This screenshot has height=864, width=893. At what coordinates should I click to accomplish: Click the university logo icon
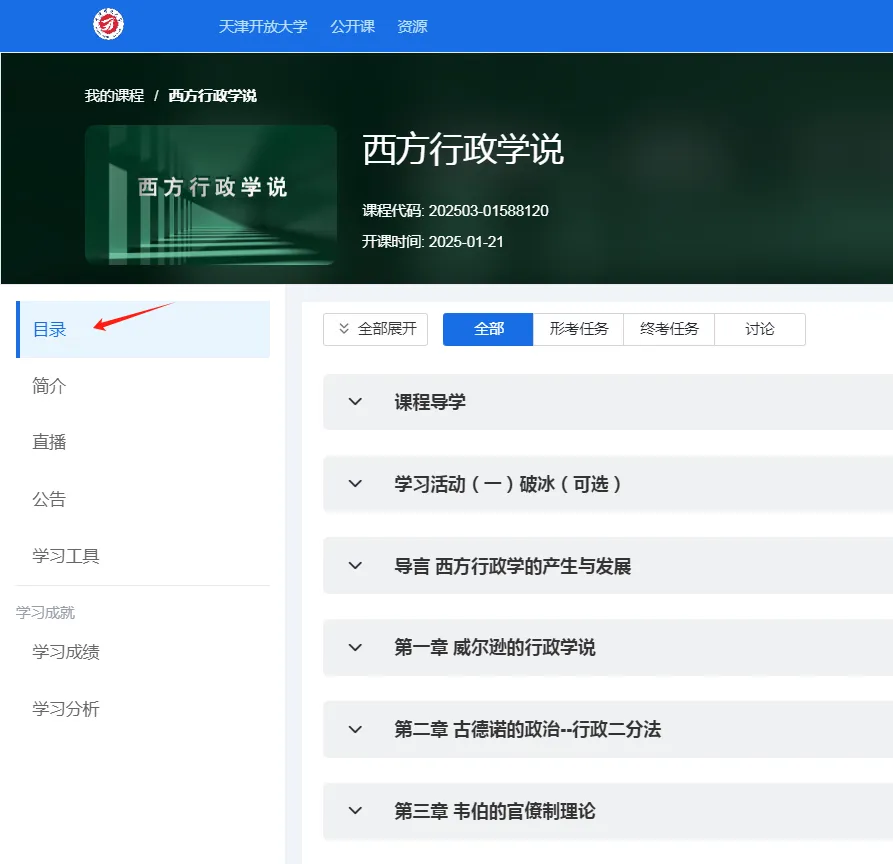(108, 24)
